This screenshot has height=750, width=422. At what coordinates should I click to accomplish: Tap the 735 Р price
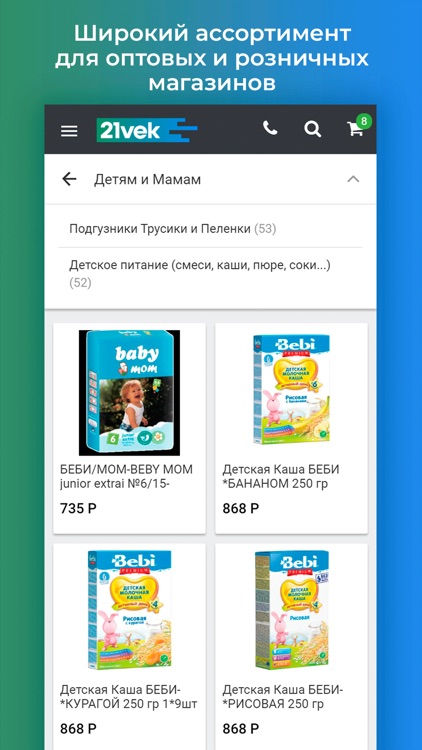click(78, 508)
